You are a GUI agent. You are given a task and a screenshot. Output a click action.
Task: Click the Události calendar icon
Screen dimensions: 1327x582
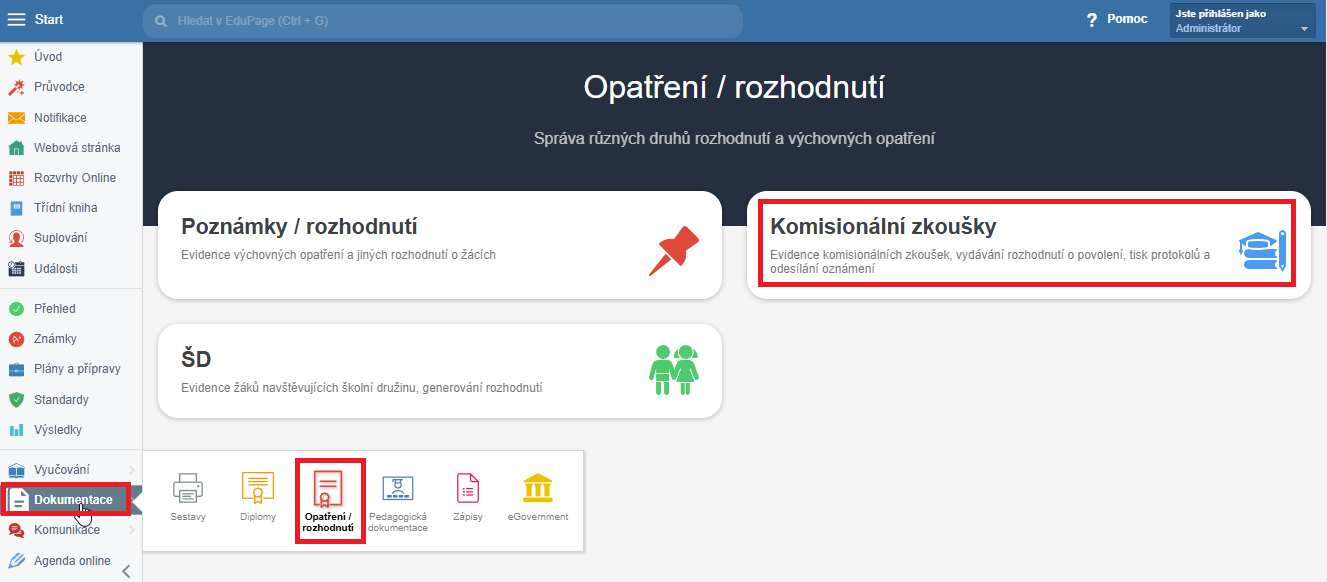coord(16,268)
